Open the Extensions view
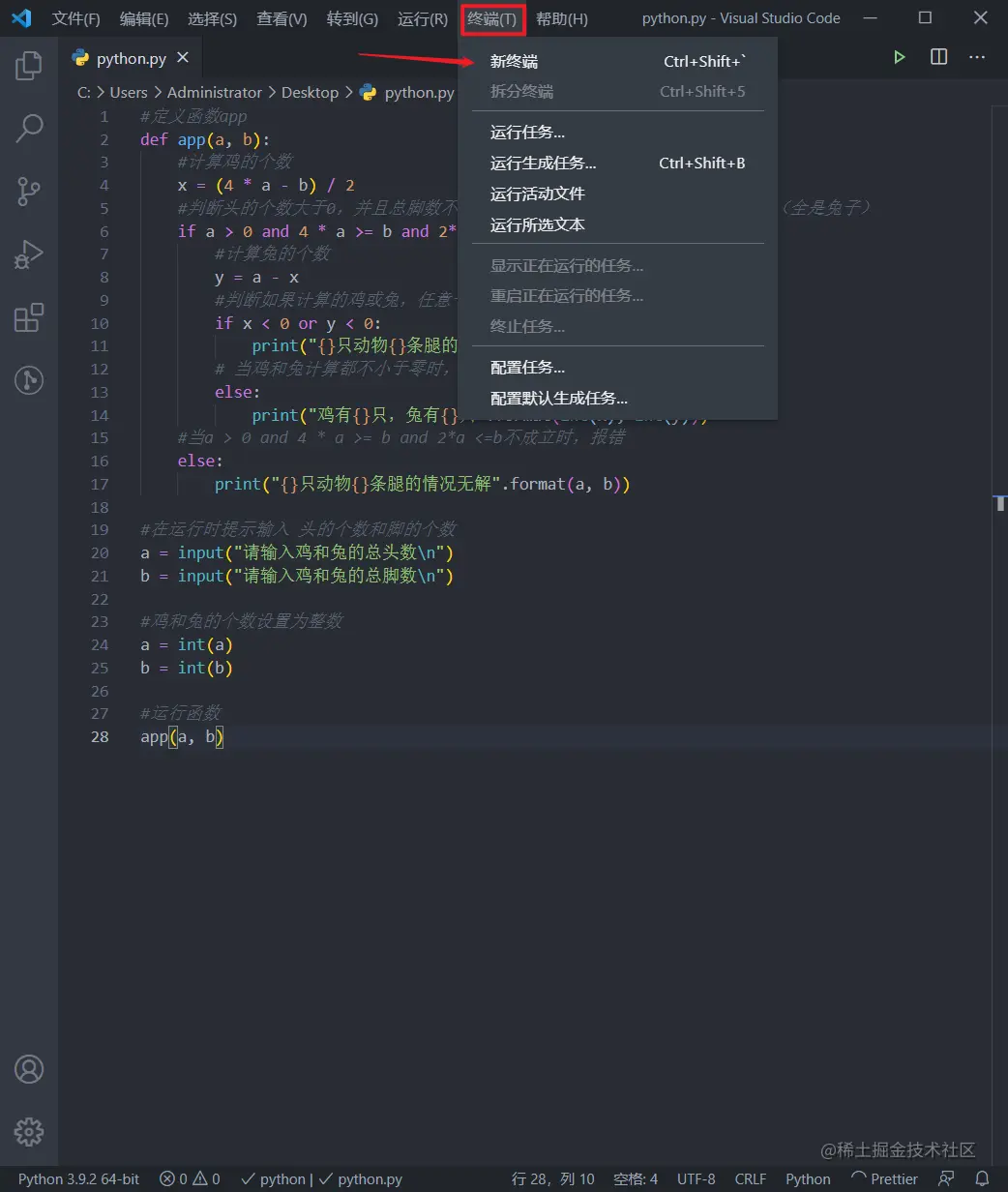This screenshot has height=1192, width=1008. point(29,317)
